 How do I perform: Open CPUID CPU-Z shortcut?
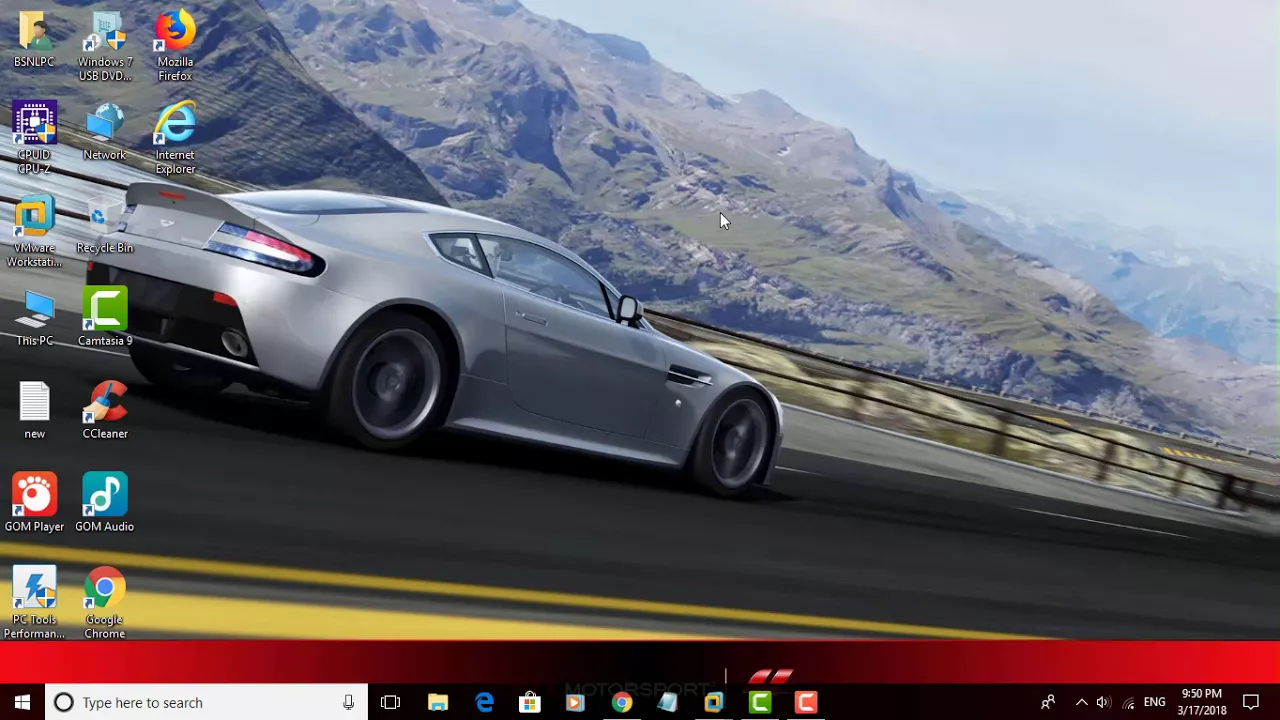34,138
